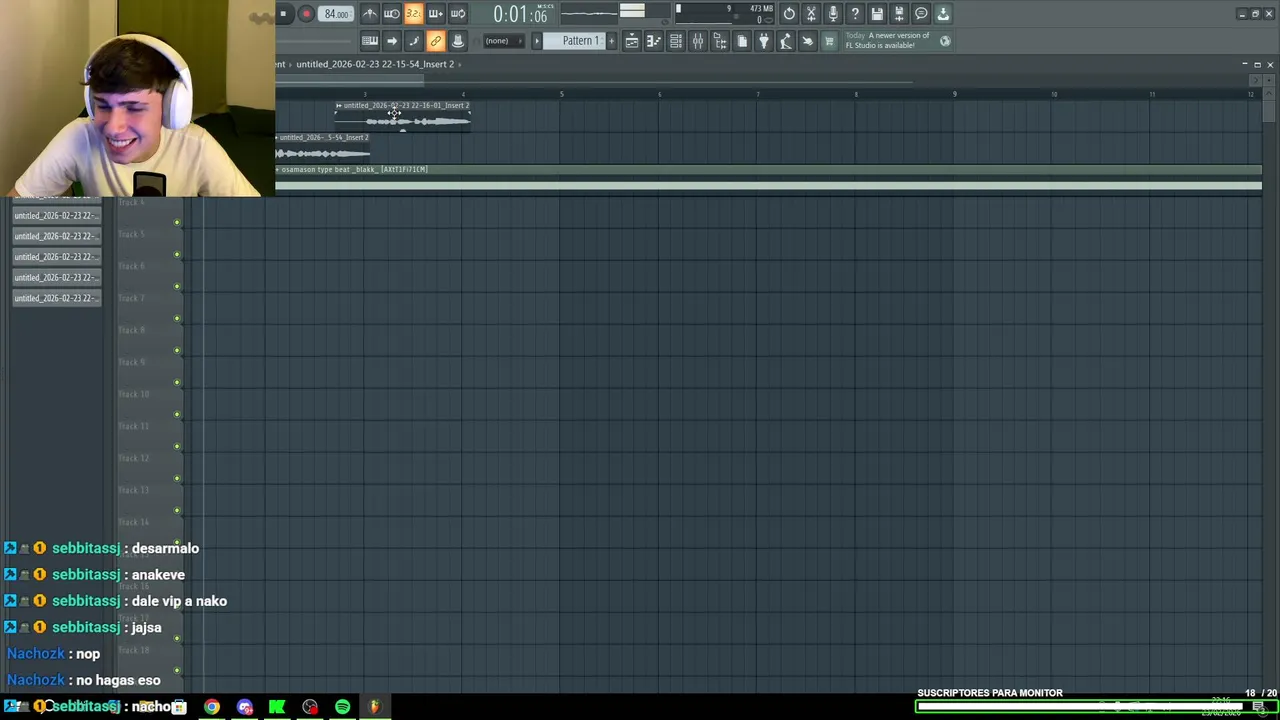The width and height of the screenshot is (1280, 720).
Task: Click the Track 12 header label
Action: pyautogui.click(x=134, y=458)
